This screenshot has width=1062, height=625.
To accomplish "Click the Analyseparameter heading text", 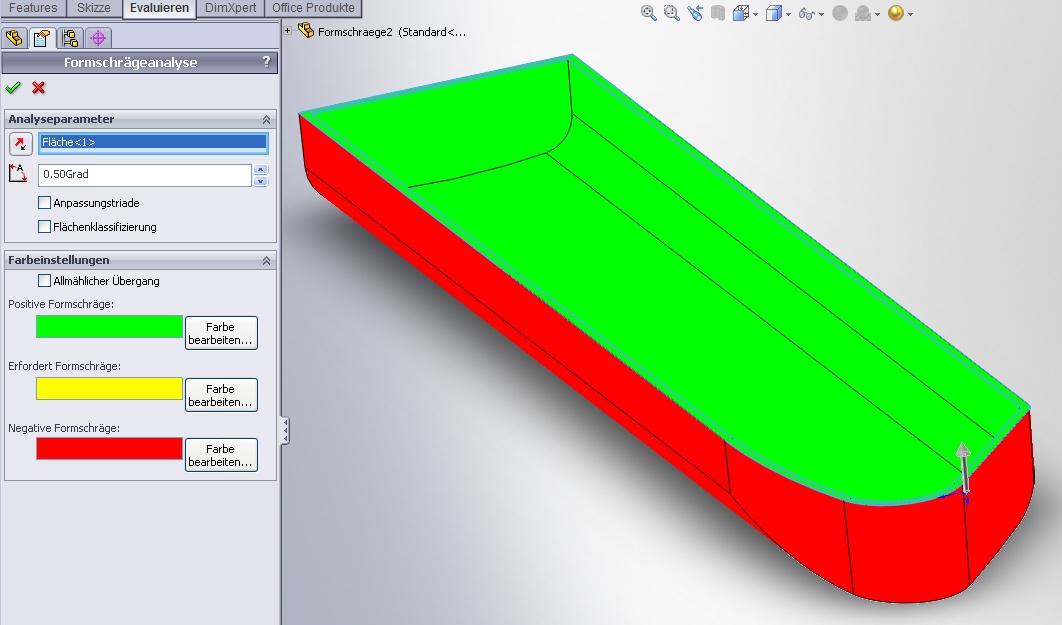I will tap(61, 119).
